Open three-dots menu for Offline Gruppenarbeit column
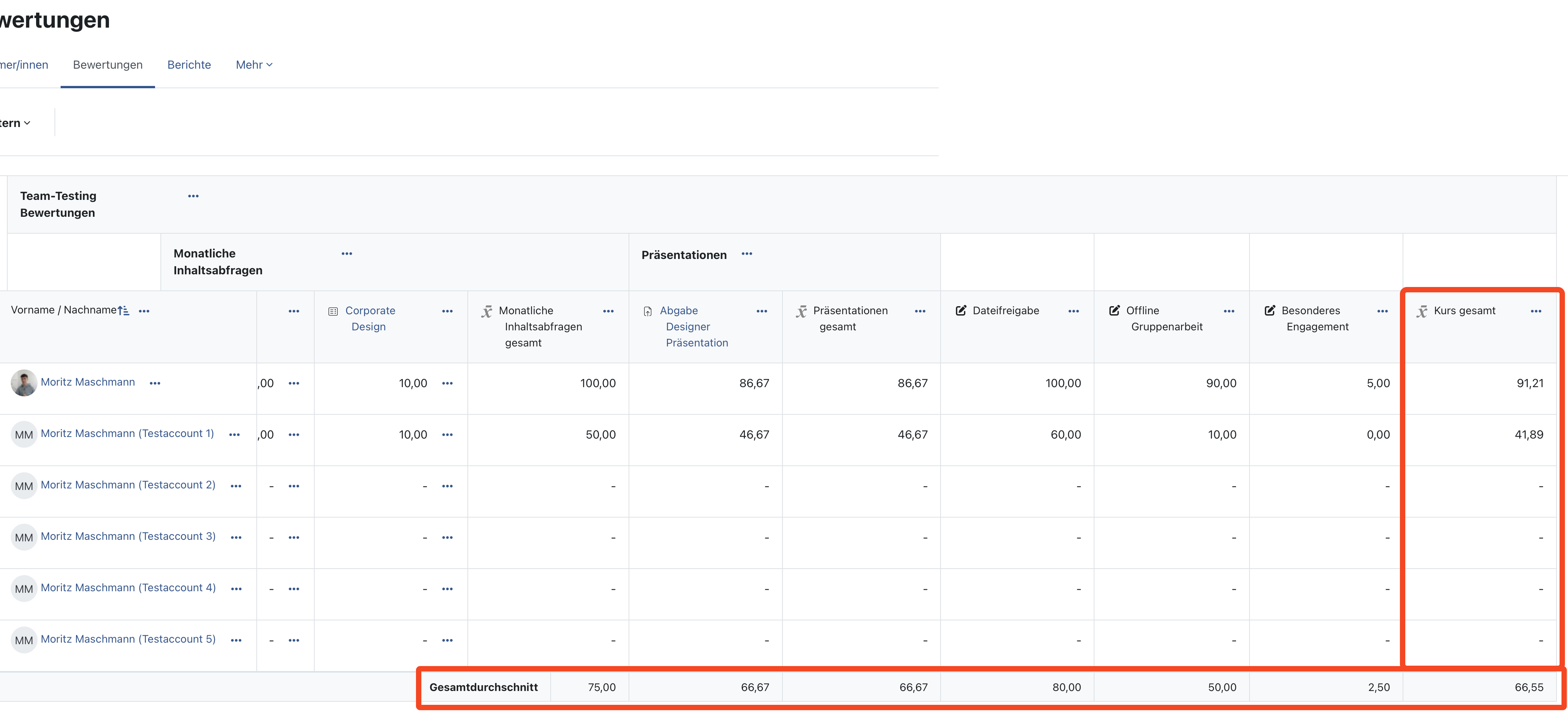This screenshot has height=719, width=1568. 1229,311
